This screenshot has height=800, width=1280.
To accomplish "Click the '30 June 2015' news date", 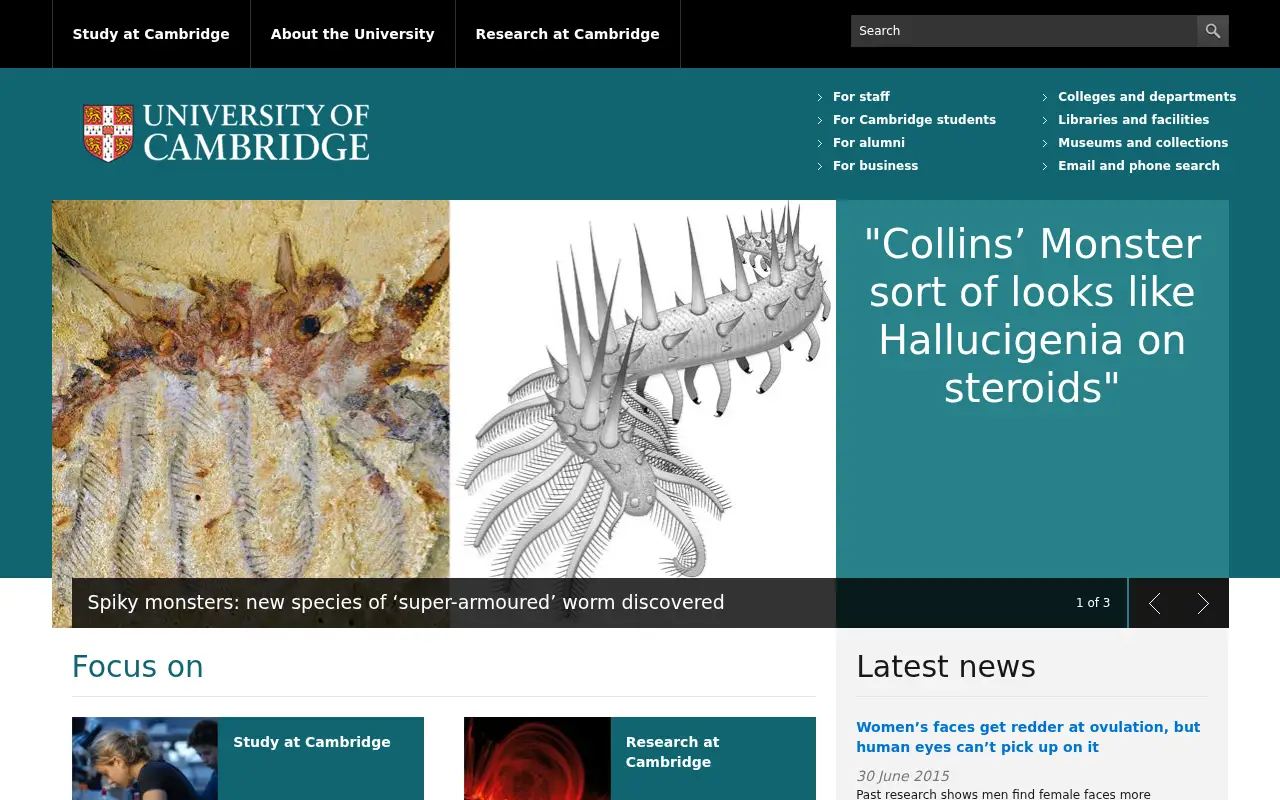I will click(902, 776).
